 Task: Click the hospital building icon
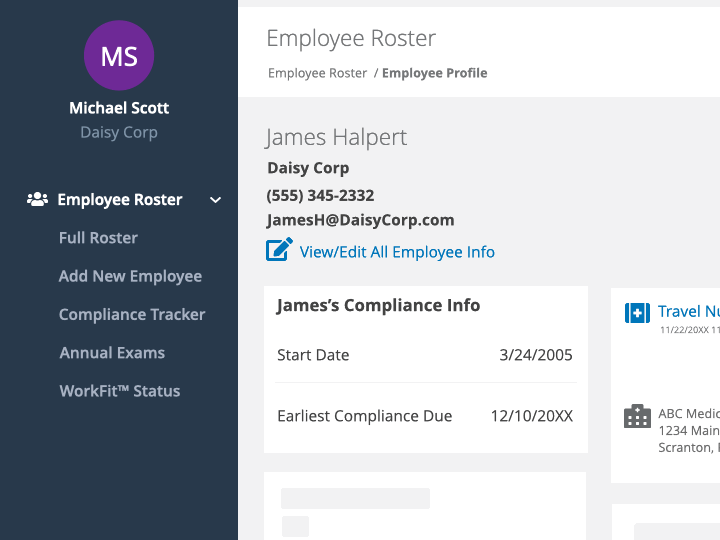click(637, 416)
